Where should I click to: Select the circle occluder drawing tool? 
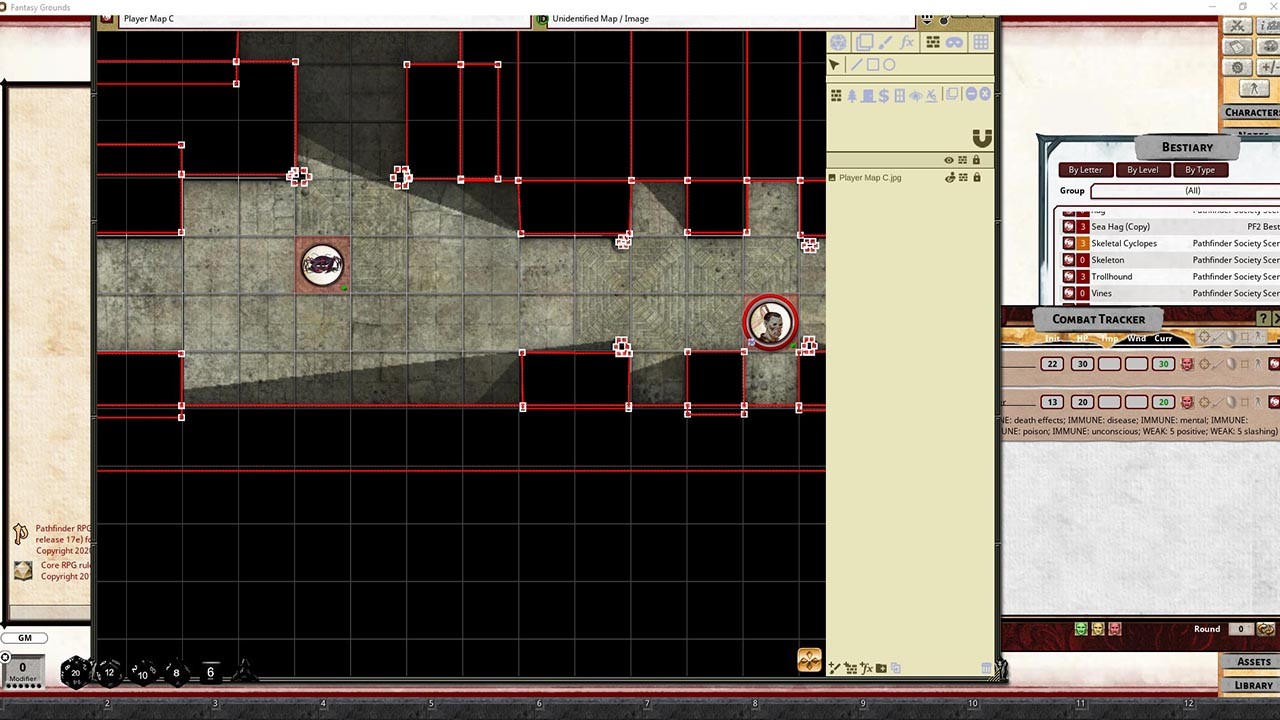pyautogui.click(x=889, y=64)
